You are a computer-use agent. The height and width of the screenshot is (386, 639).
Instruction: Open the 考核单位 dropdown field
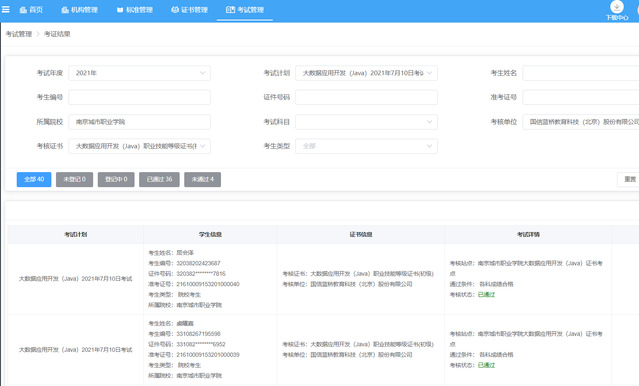pos(581,122)
